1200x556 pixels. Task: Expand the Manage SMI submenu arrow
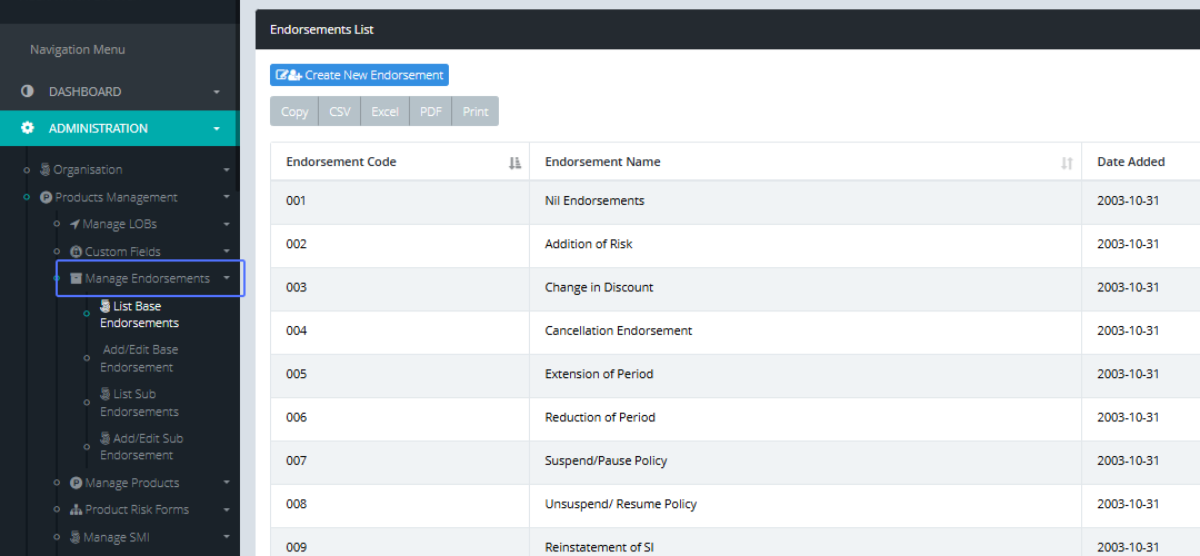pos(227,538)
